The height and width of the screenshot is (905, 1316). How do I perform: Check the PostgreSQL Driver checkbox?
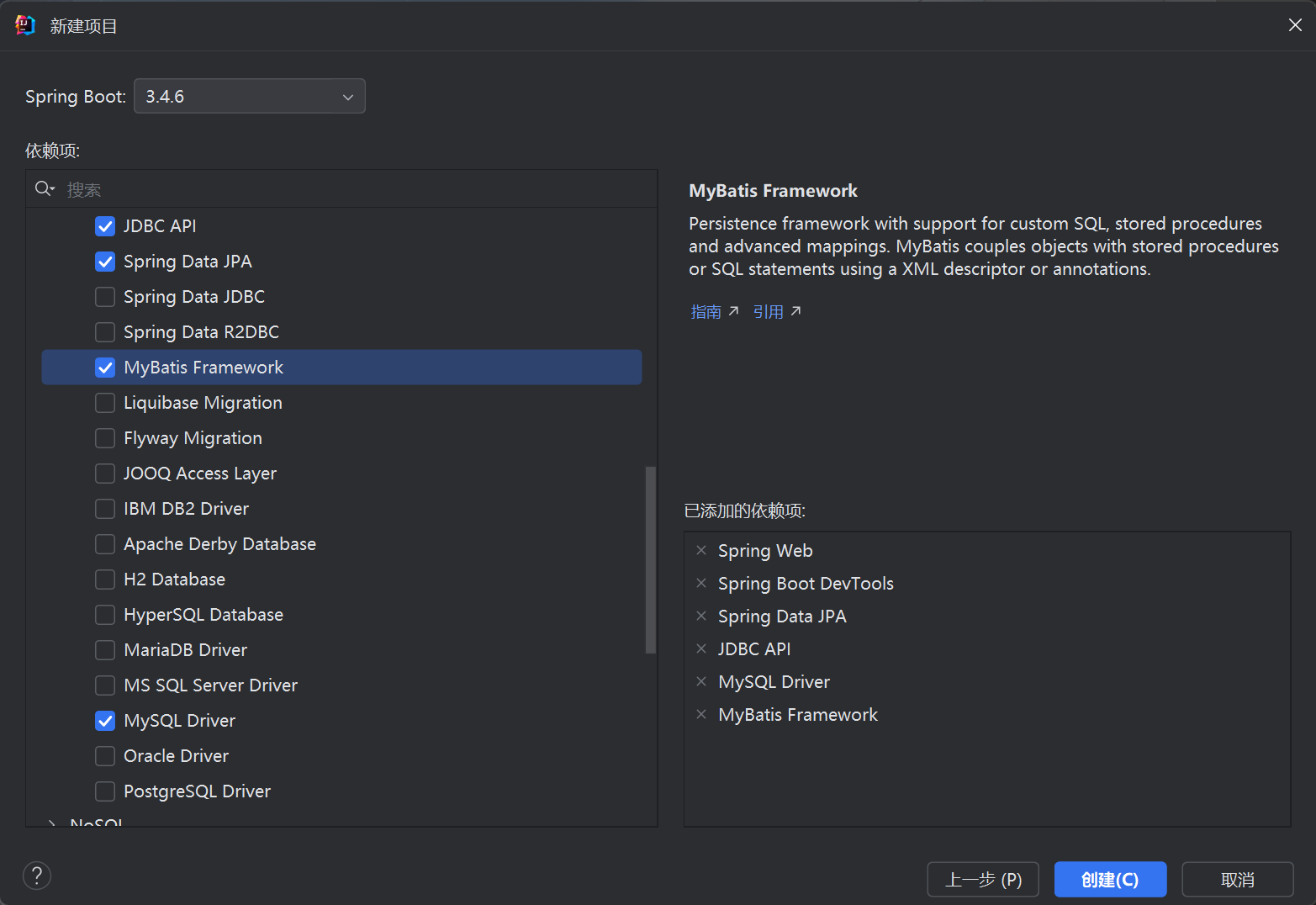(x=105, y=791)
